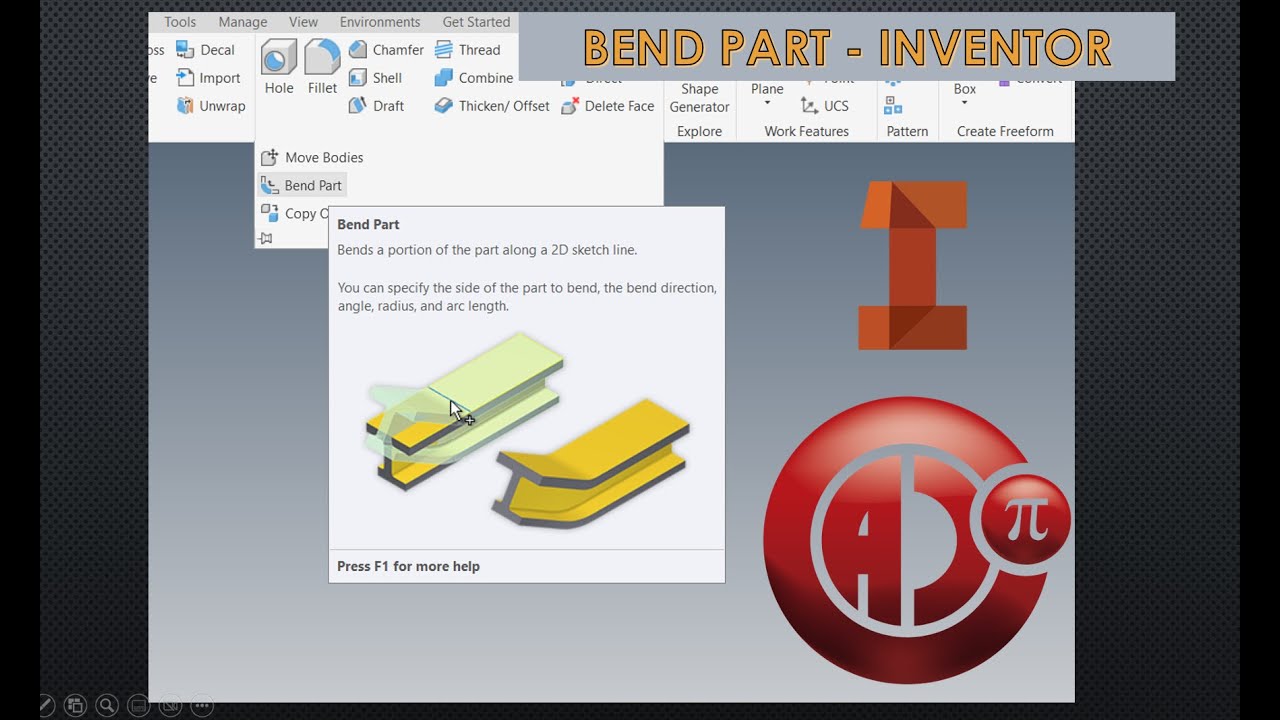Switch to the View ribbon tab
Image resolution: width=1280 pixels, height=720 pixels.
(303, 22)
